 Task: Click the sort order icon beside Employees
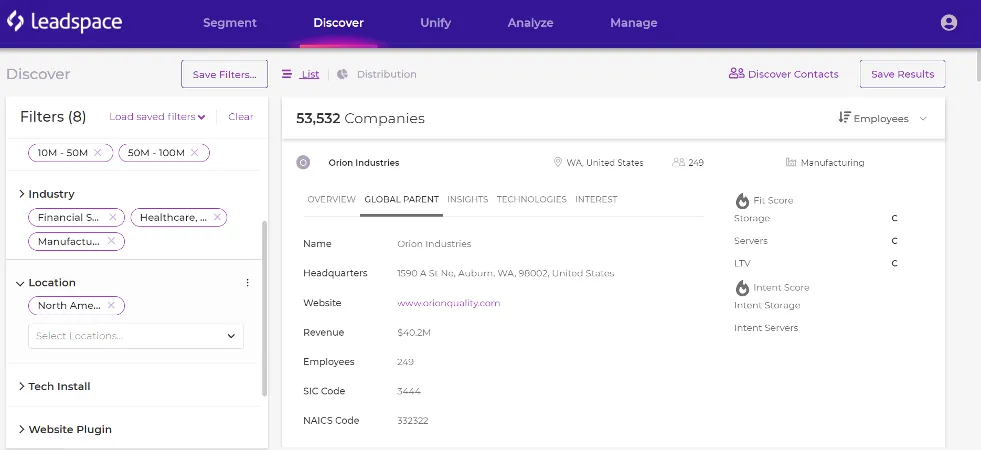pos(844,117)
